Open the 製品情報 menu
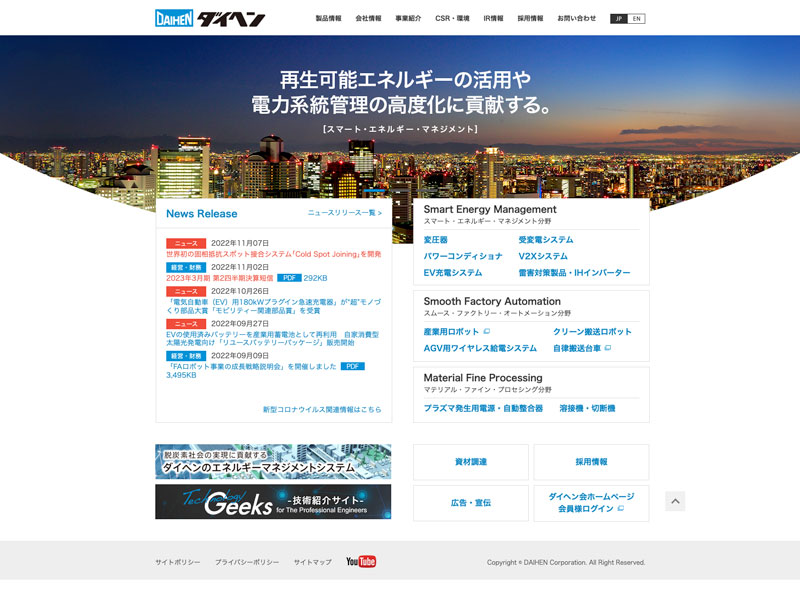This screenshot has height=600, width=800. click(328, 18)
